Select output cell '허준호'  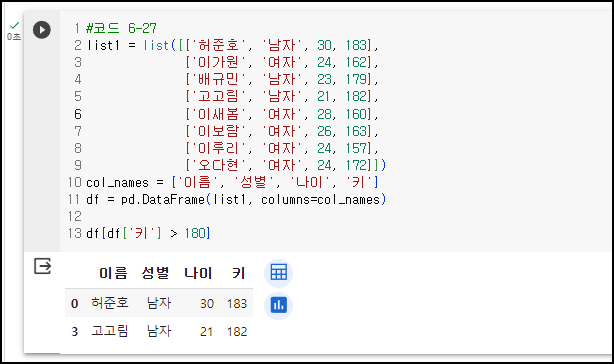[110, 303]
